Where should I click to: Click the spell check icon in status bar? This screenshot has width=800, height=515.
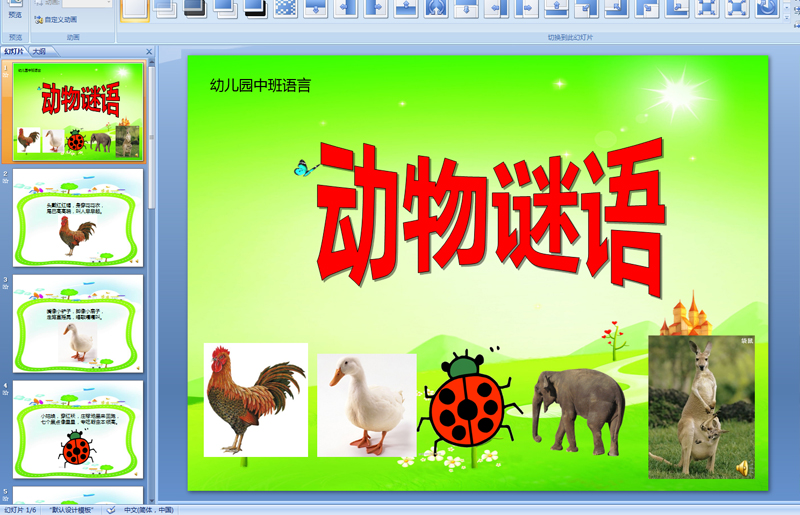coord(111,510)
